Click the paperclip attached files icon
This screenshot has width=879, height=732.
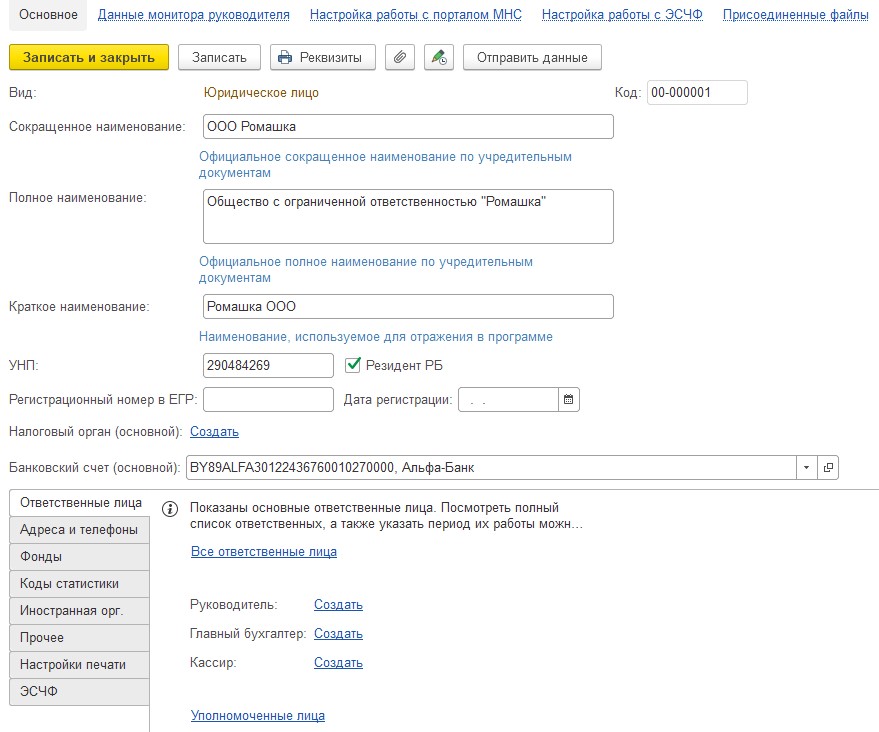(x=400, y=57)
